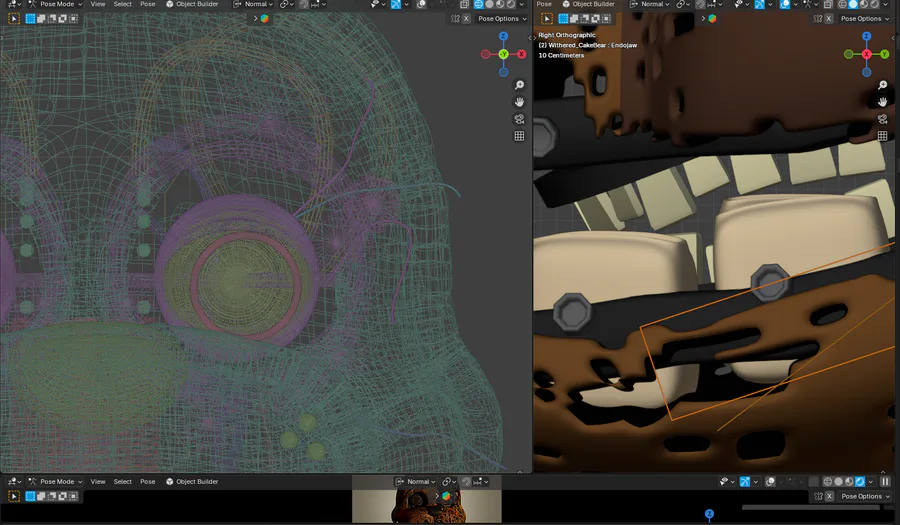Toggle overlays in left viewport header
The width and height of the screenshot is (900, 525).
click(421, 4)
